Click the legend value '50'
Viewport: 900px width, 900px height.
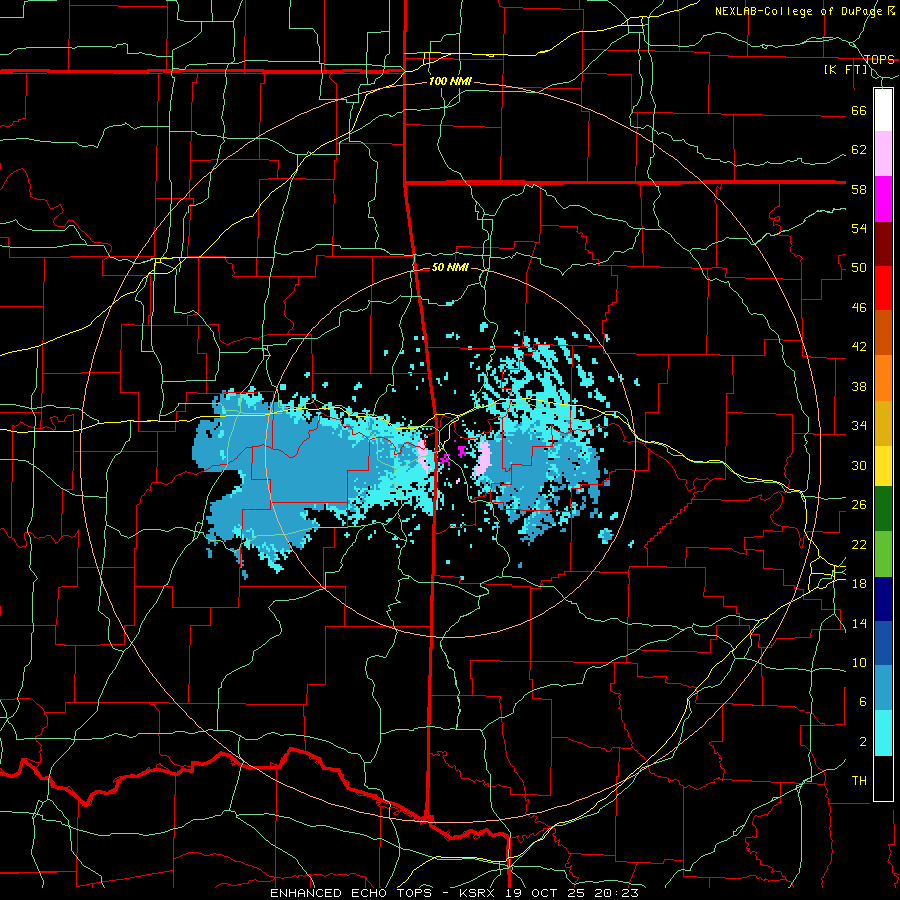(x=859, y=268)
